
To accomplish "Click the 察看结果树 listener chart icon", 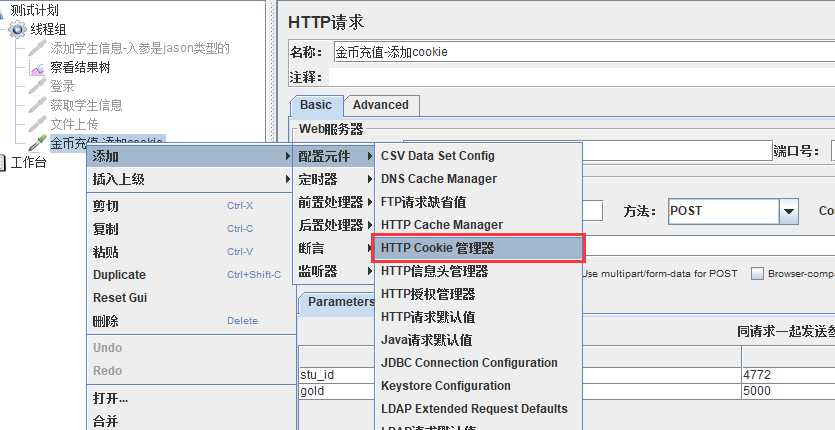I will pos(37,68).
